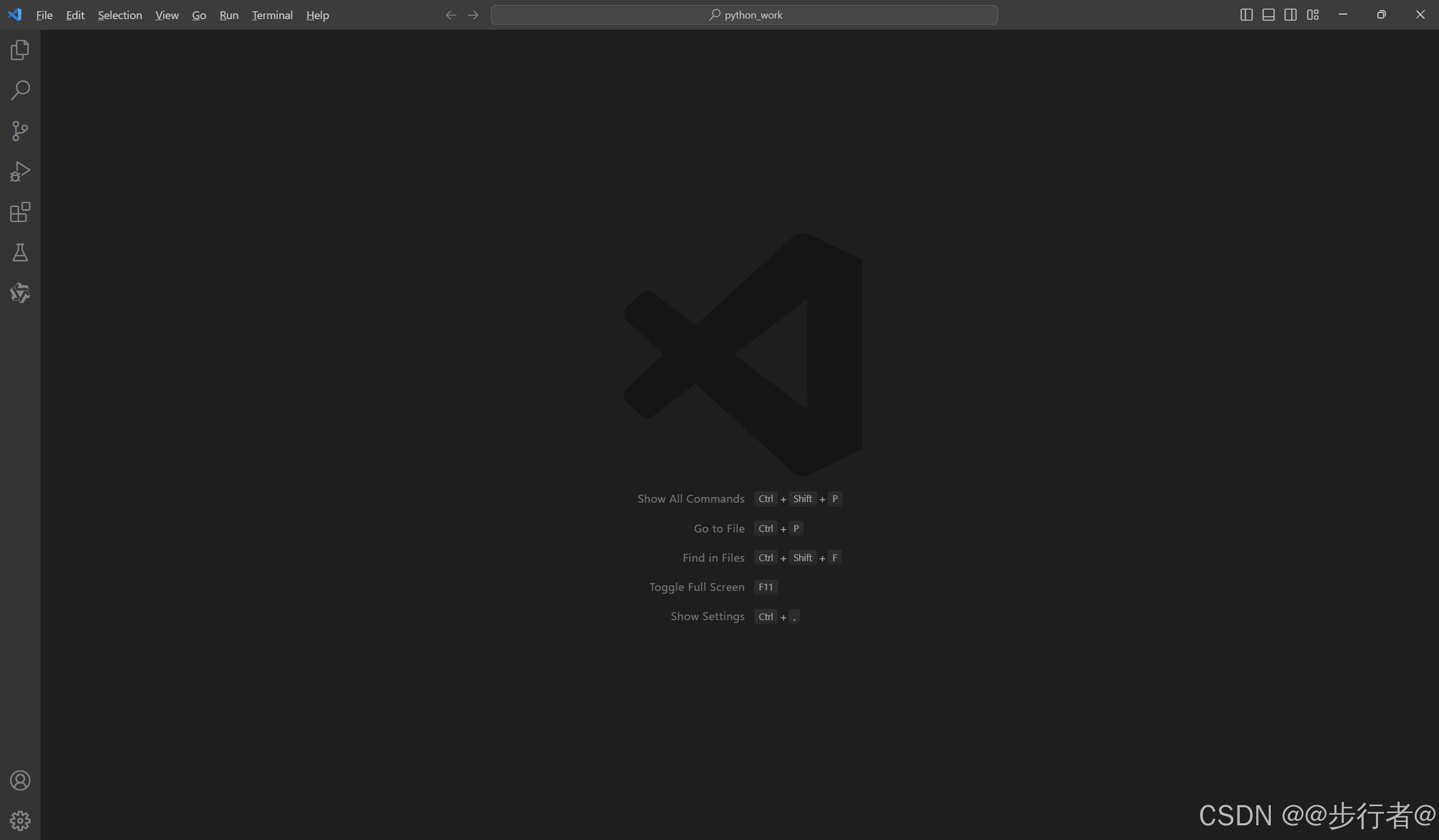Image resolution: width=1439 pixels, height=840 pixels.
Task: Toggle the primary side bar
Action: (1247, 15)
